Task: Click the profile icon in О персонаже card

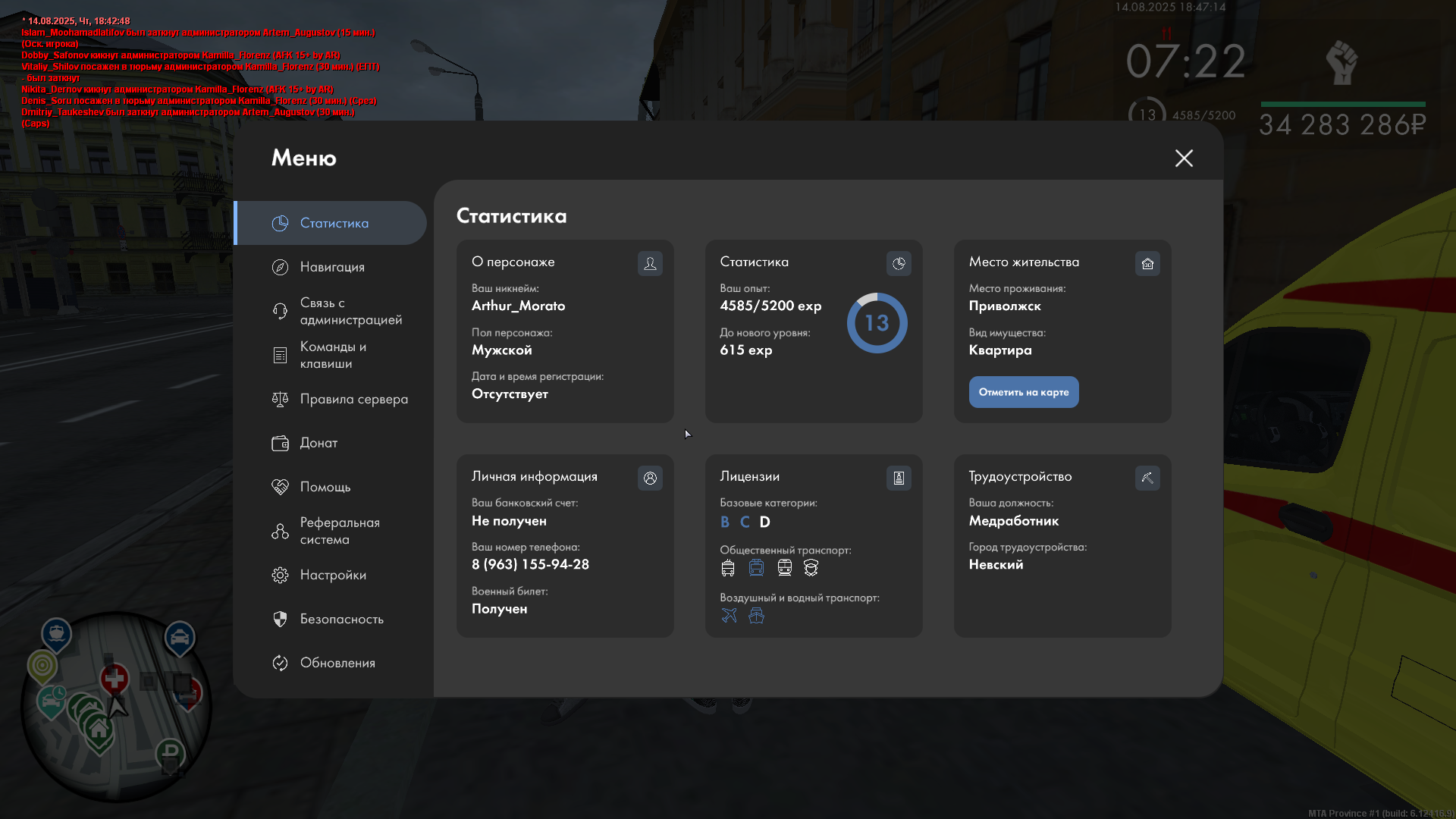Action: (650, 263)
